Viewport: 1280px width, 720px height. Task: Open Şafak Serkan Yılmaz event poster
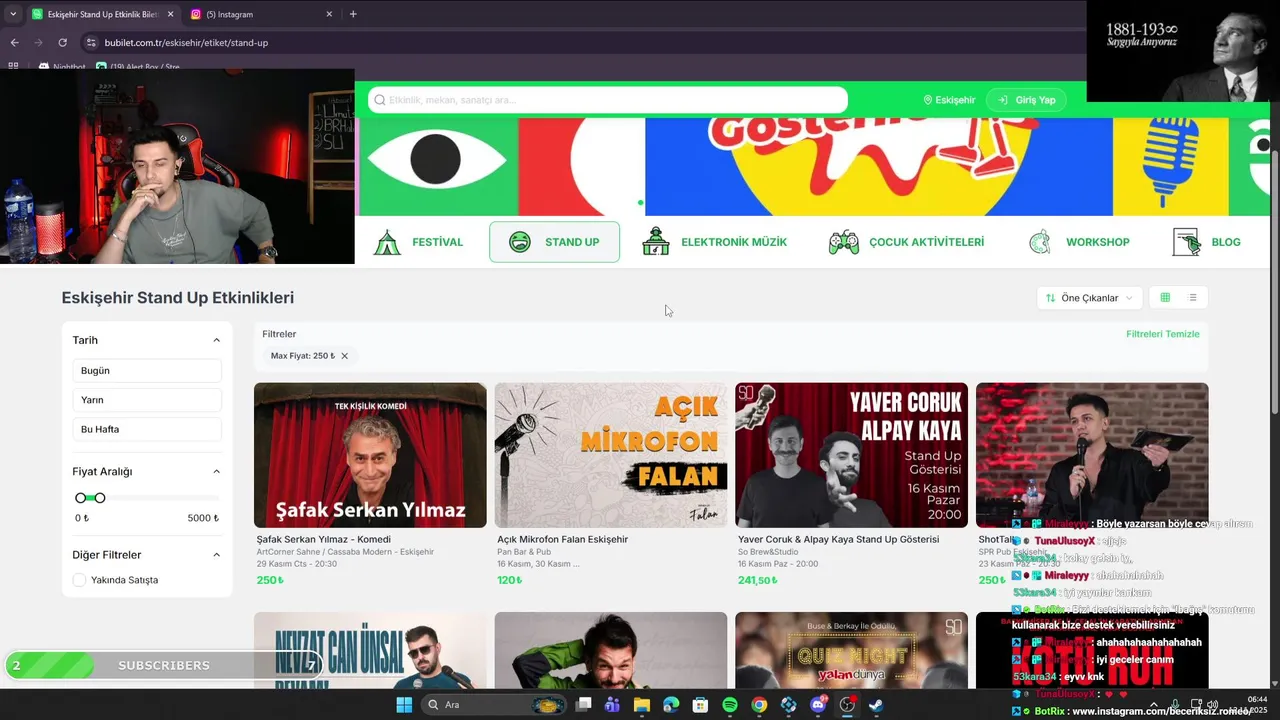tap(370, 455)
